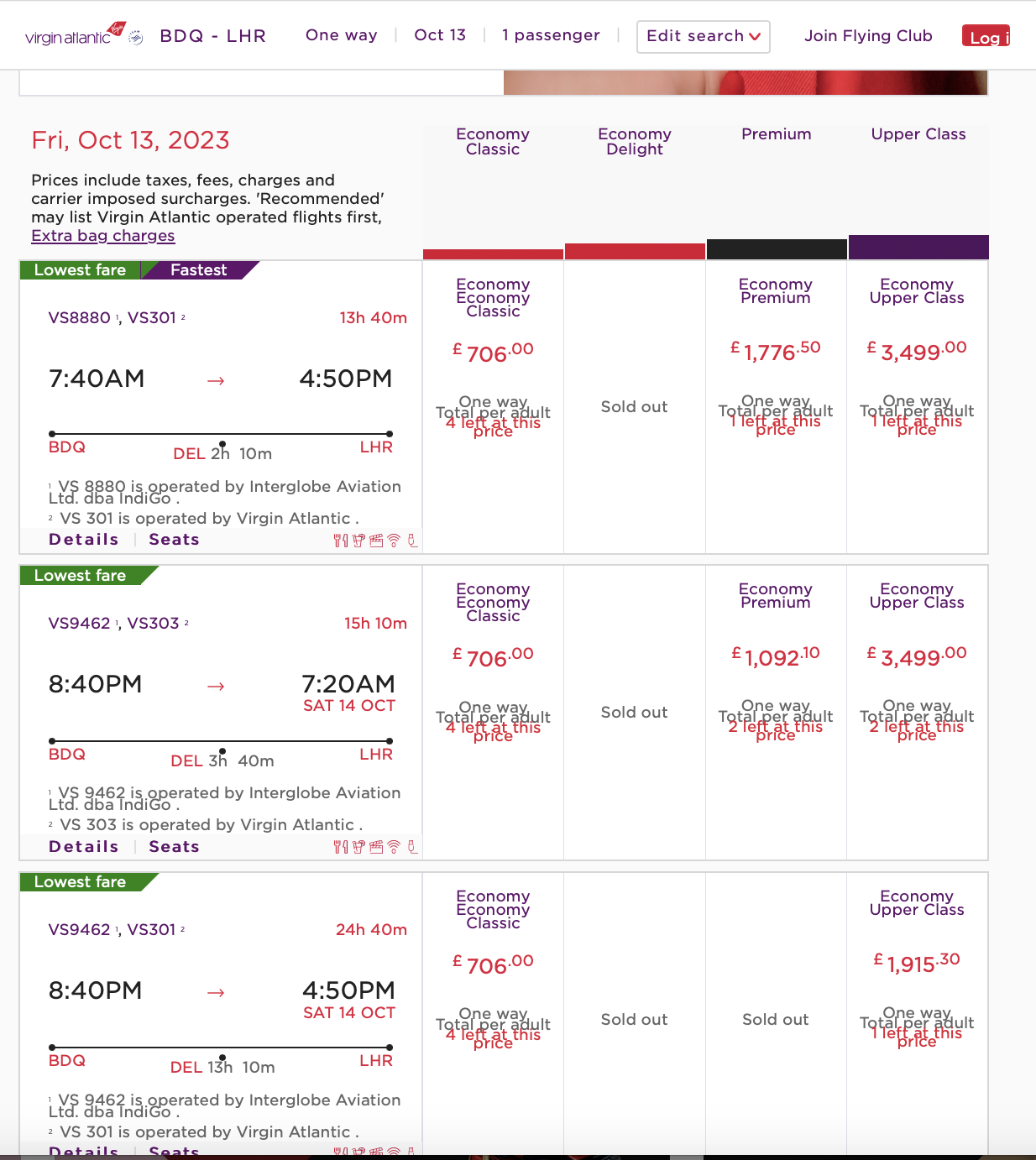This screenshot has height=1160, width=1036.
Task: Click the SkyTeam alliance logo
Action: pos(136,37)
